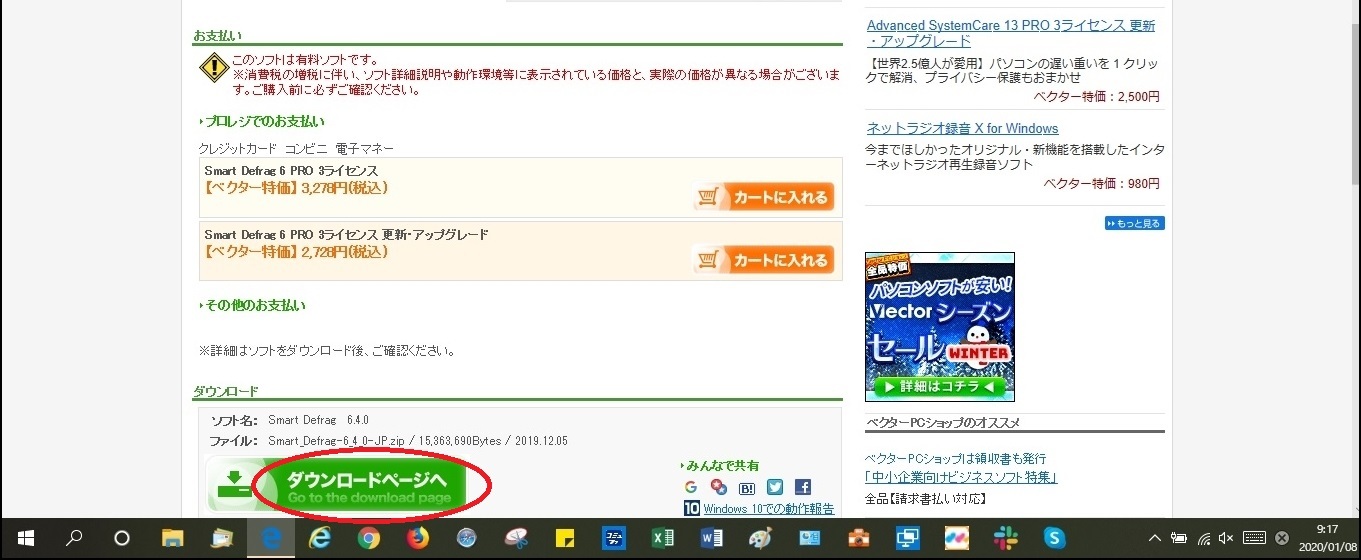Click the もっと見る button
The image size is (1361, 560).
pos(1135,223)
